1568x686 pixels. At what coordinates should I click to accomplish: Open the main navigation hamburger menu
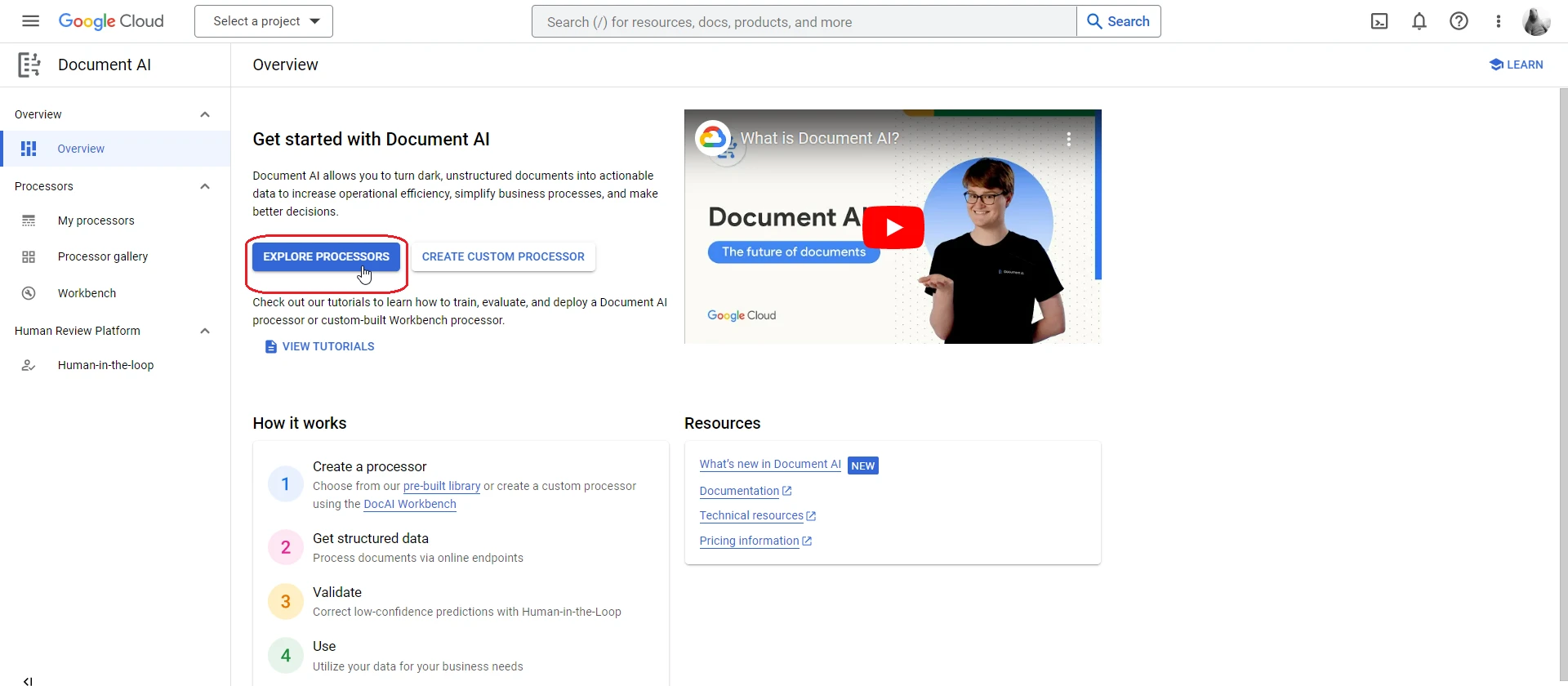[x=30, y=21]
